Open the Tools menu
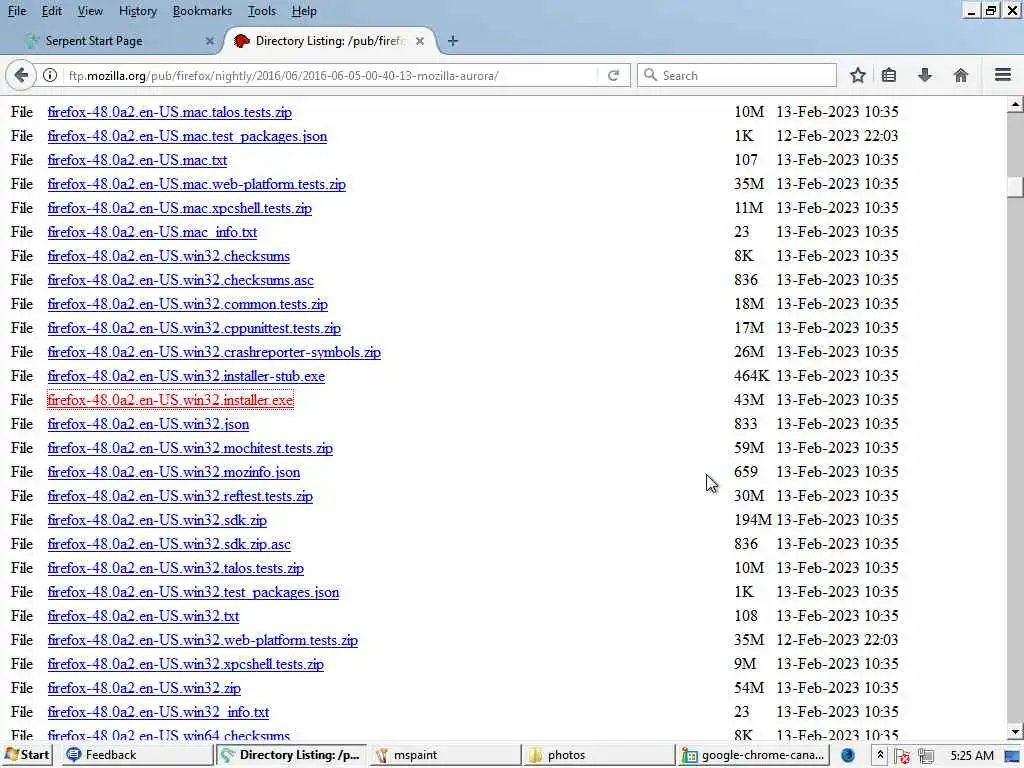The height and width of the screenshot is (768, 1024). tap(262, 11)
